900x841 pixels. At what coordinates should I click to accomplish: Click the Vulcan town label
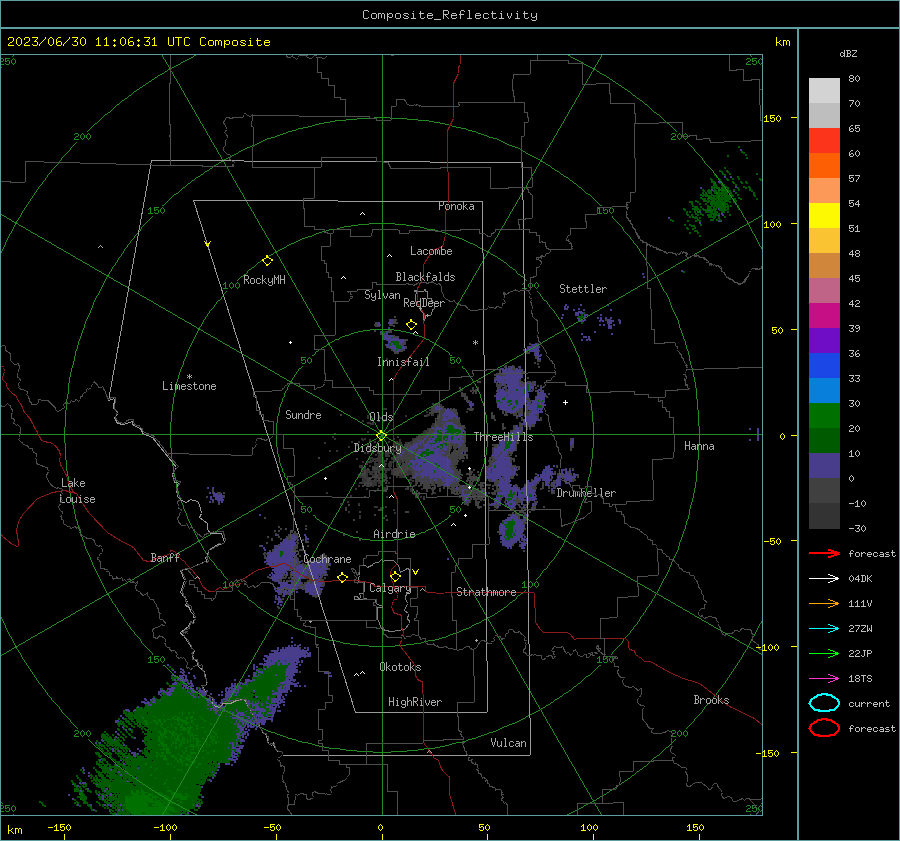tap(508, 743)
